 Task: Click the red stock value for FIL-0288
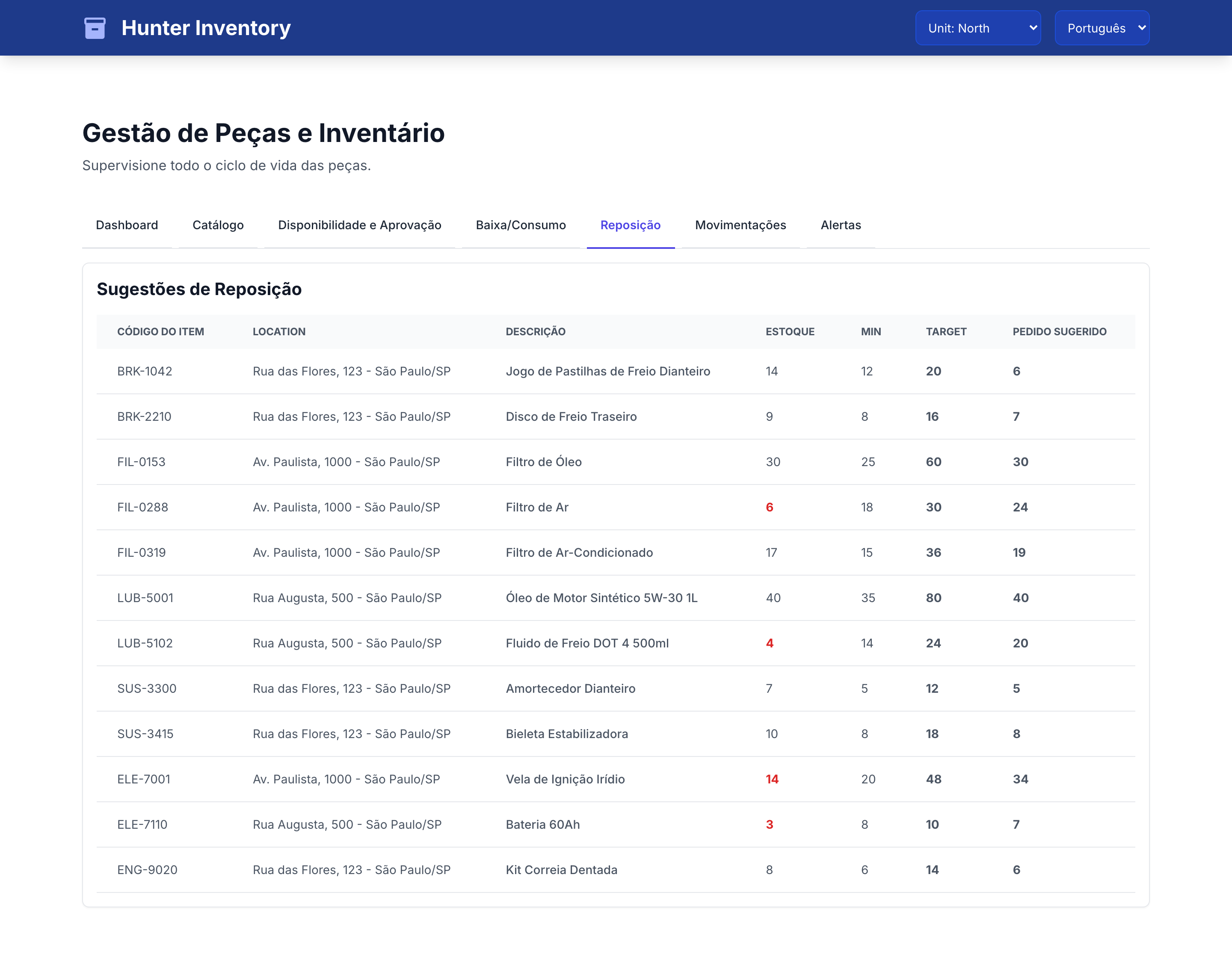[770, 507]
